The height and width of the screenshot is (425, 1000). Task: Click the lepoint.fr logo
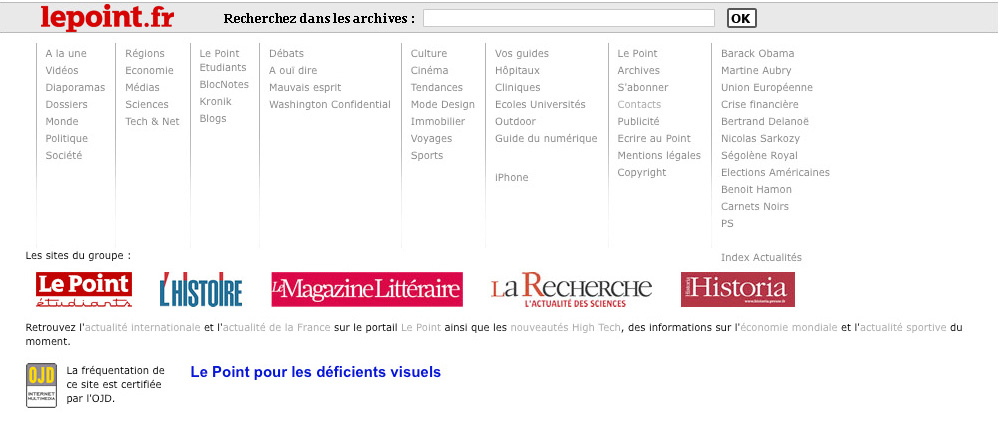107,17
